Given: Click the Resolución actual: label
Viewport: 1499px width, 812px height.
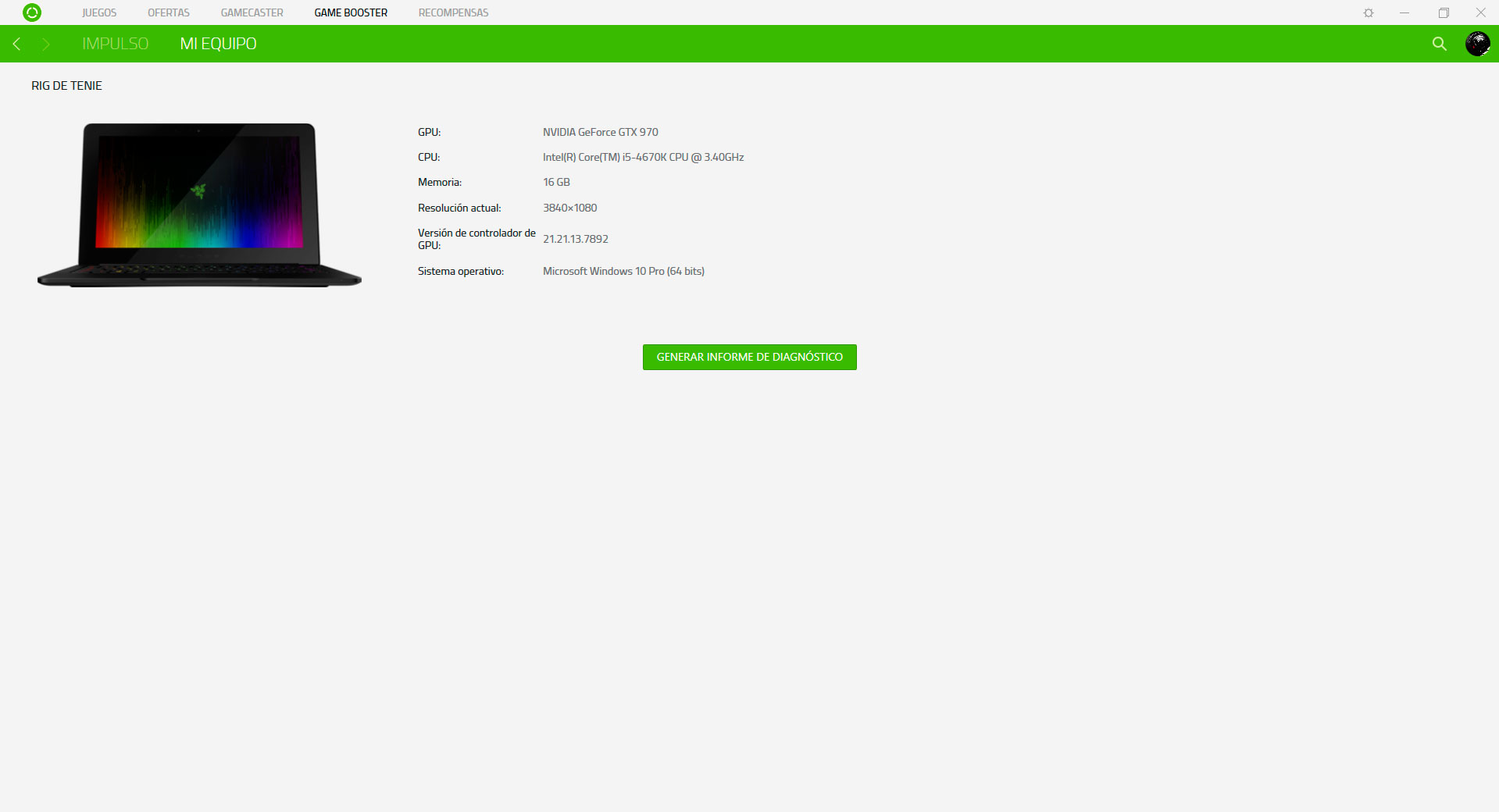Looking at the screenshot, I should [459, 208].
